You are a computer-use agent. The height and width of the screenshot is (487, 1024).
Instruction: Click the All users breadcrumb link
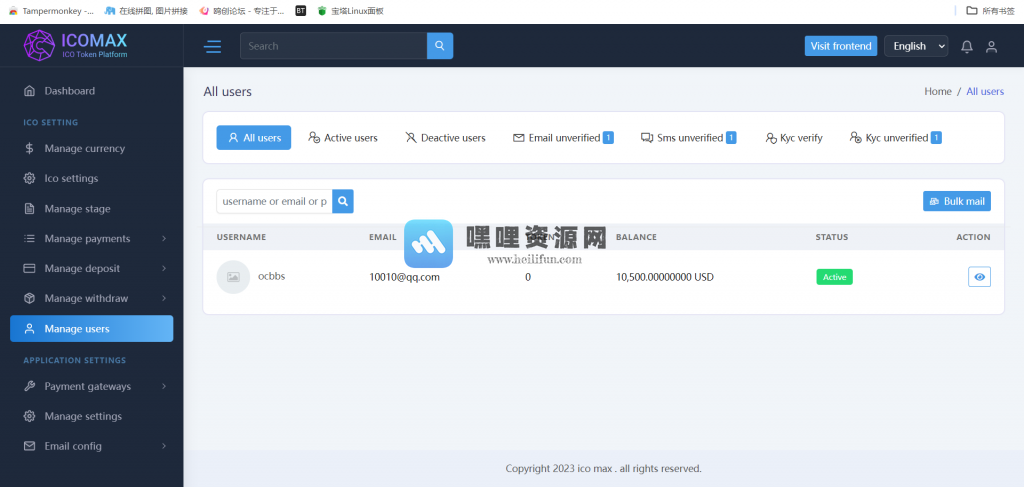coord(985,91)
